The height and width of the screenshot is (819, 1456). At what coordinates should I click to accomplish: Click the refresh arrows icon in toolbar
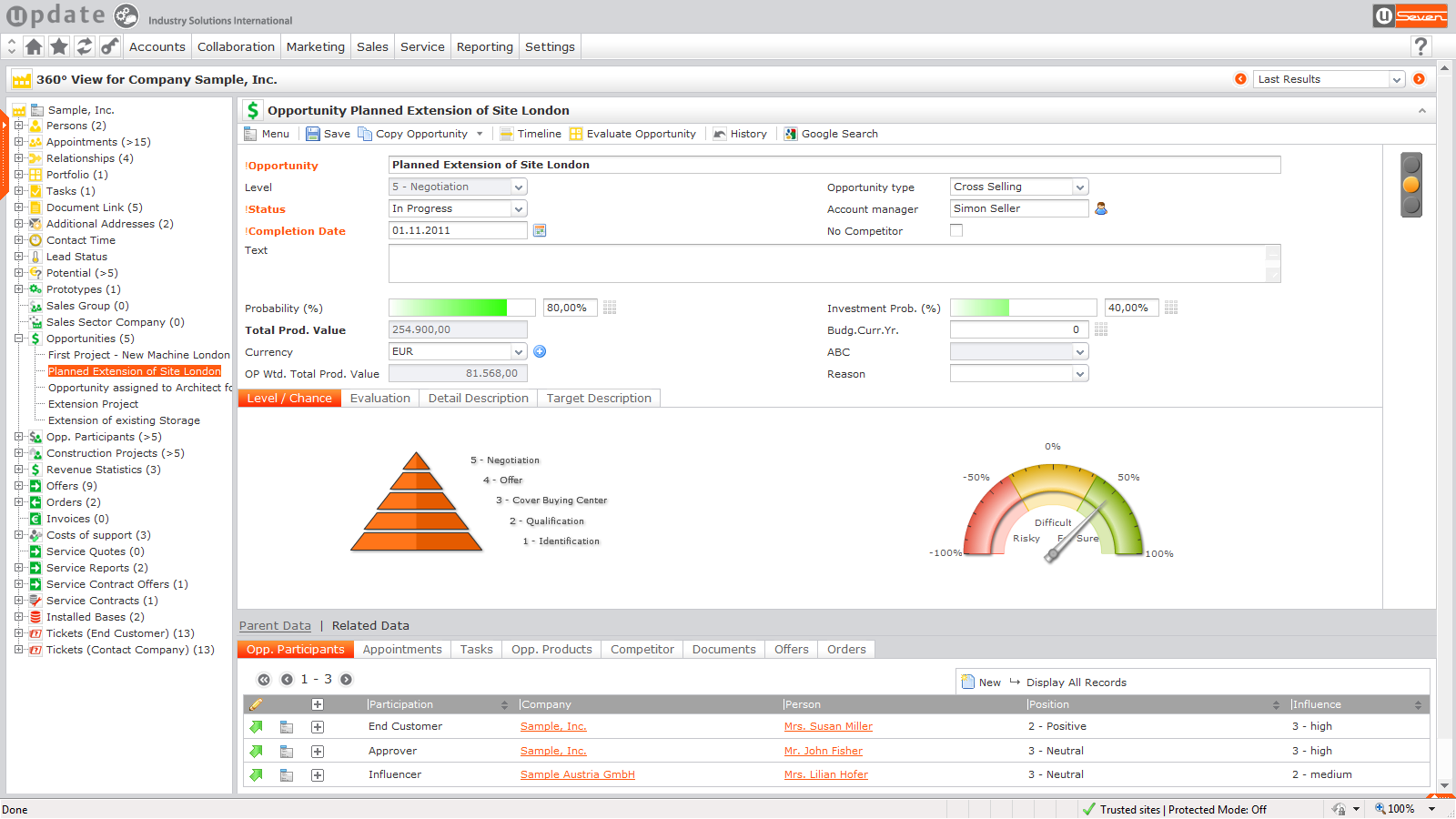coord(85,46)
